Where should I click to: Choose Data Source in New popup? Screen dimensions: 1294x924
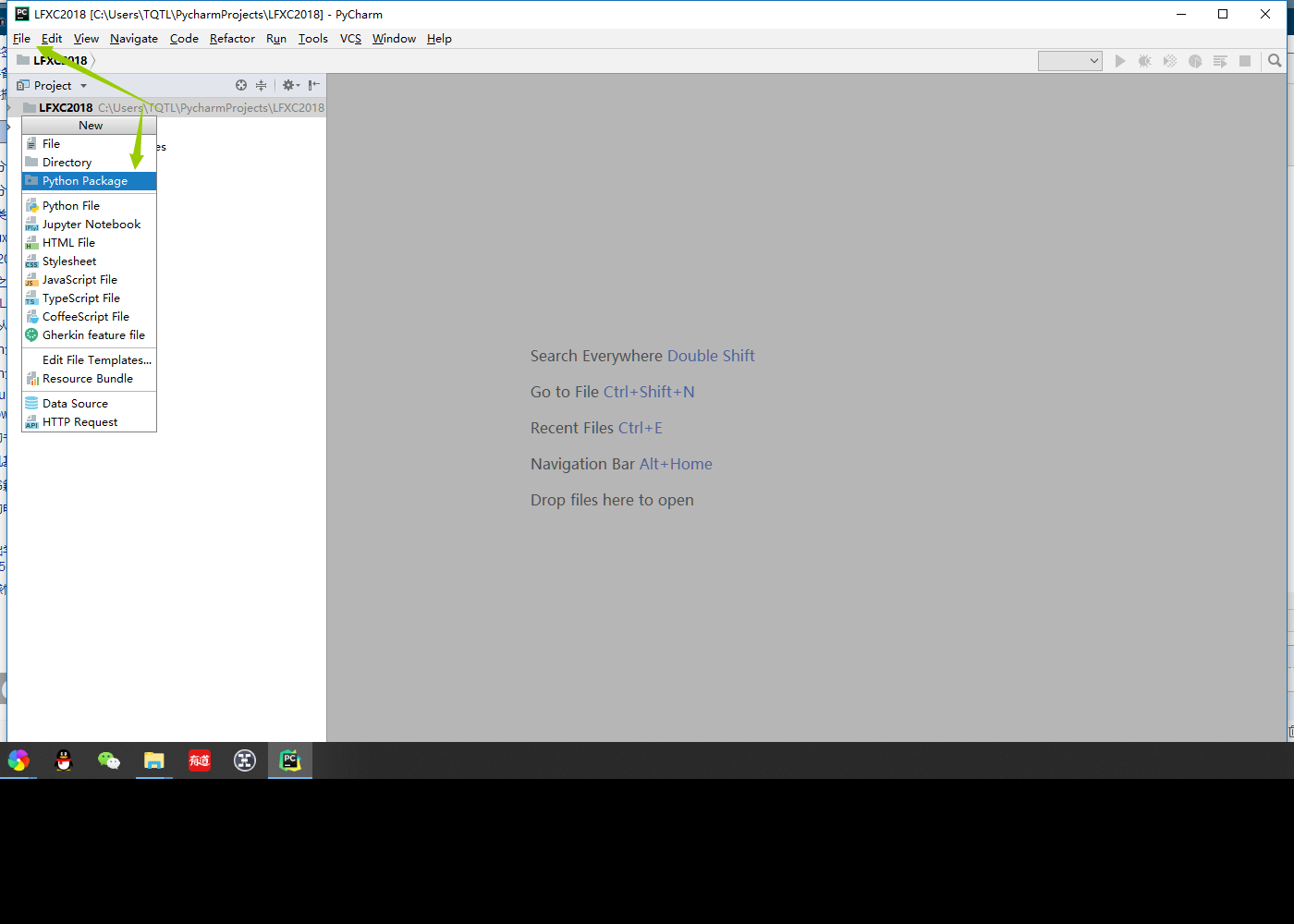(x=90, y=404)
